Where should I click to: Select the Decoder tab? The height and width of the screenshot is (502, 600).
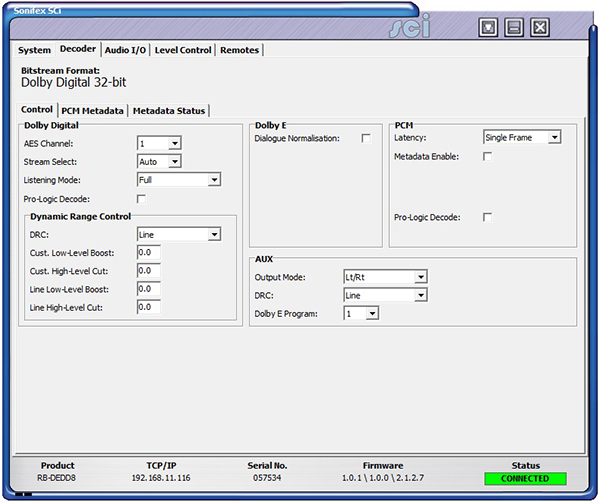click(x=78, y=49)
